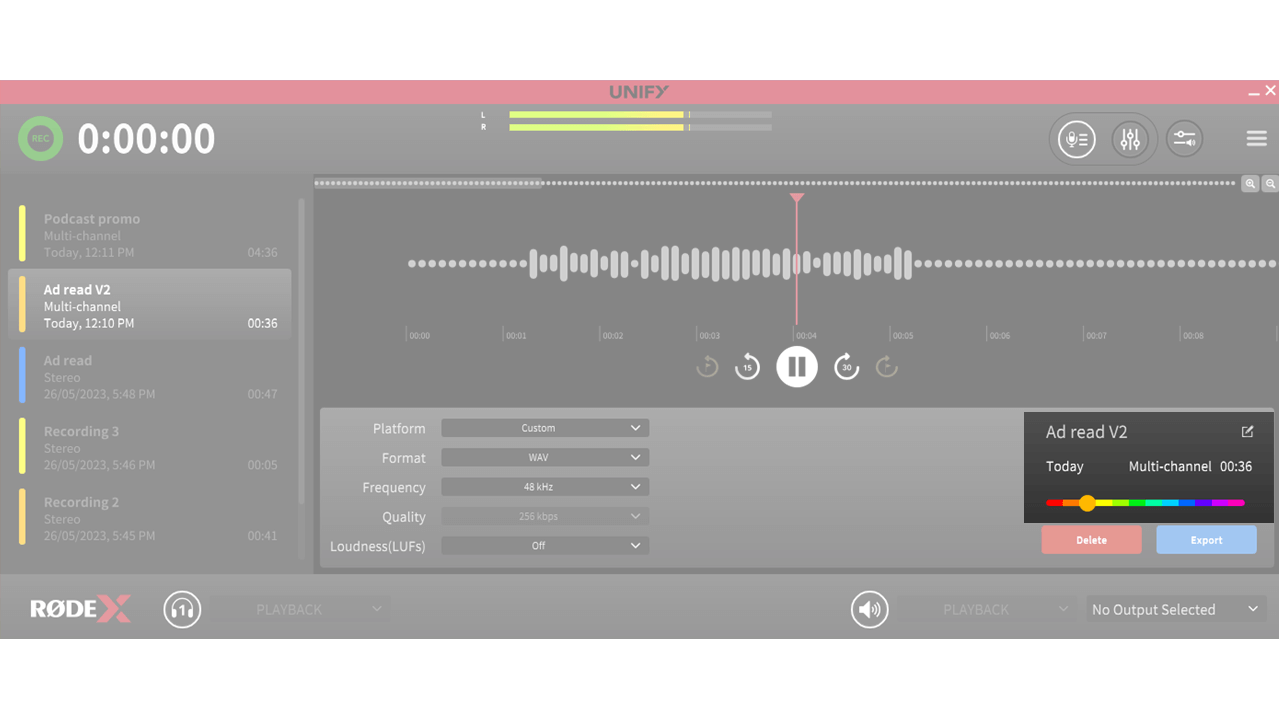Select the Recording 3 stereo file
This screenshot has height=720, width=1280.
point(150,448)
